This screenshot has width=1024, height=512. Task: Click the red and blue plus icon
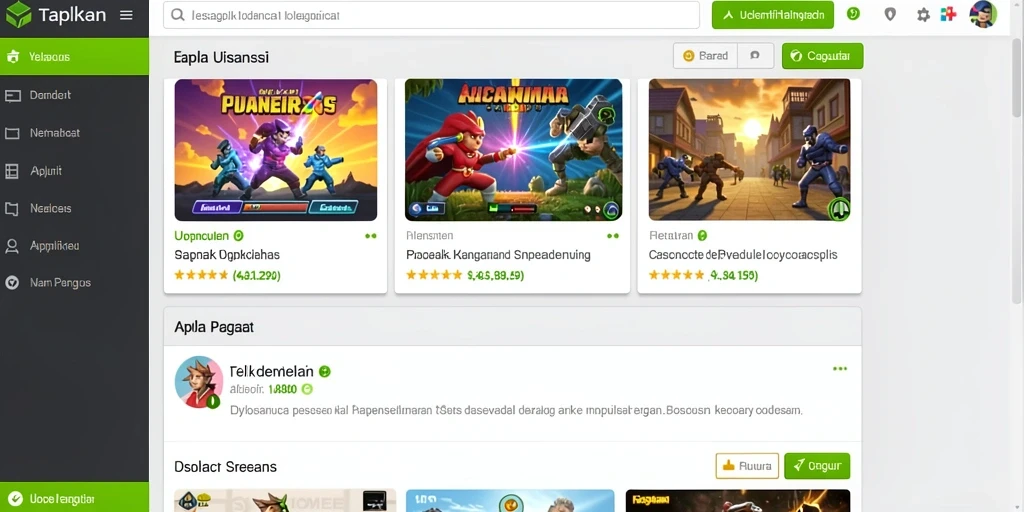[x=948, y=14]
